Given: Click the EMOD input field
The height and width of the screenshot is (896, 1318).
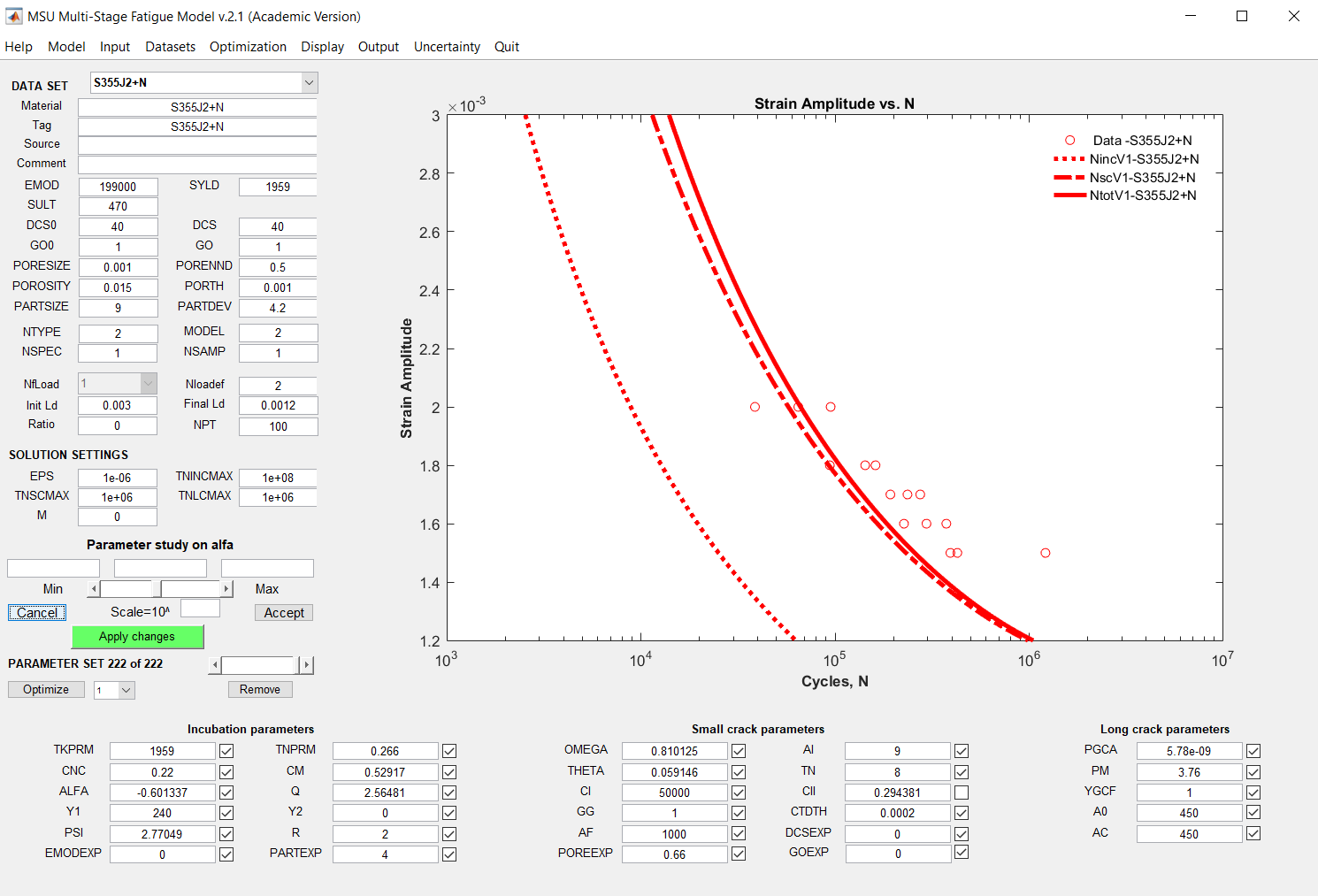Looking at the screenshot, I should coord(118,187).
